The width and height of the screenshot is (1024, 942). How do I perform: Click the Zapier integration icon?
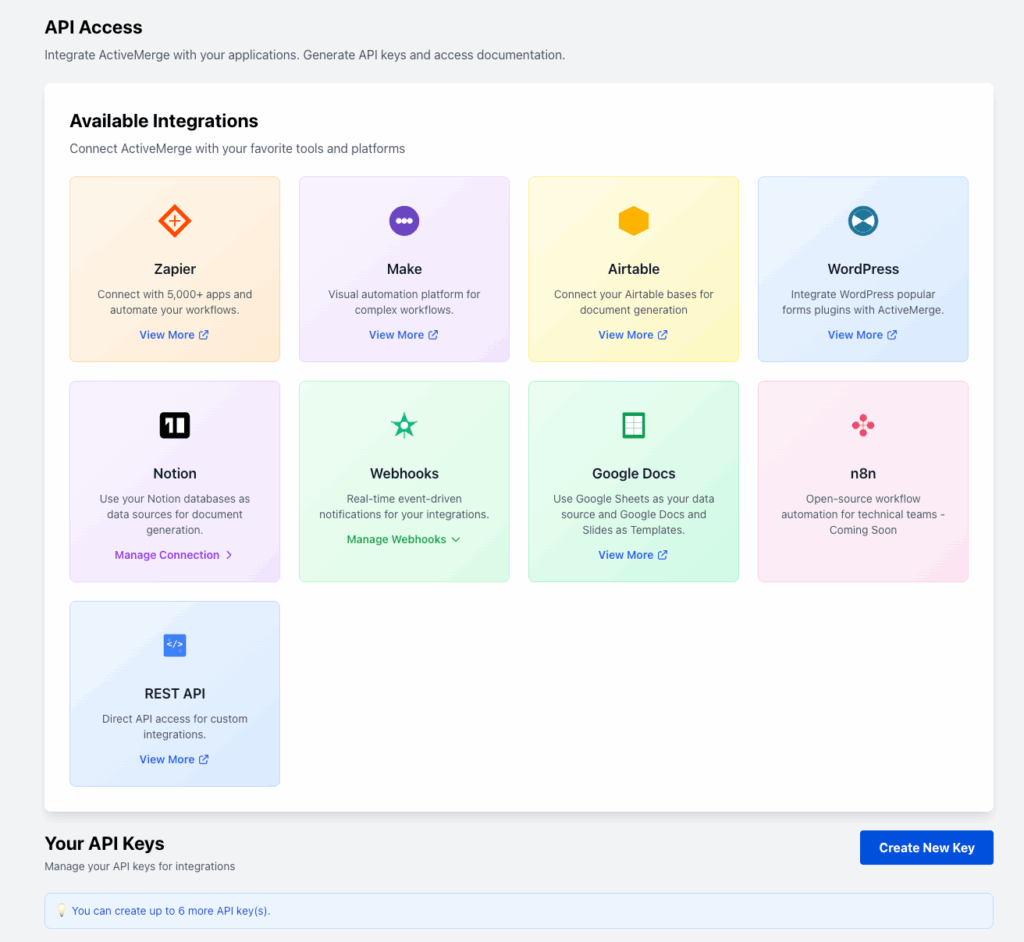coord(174,221)
